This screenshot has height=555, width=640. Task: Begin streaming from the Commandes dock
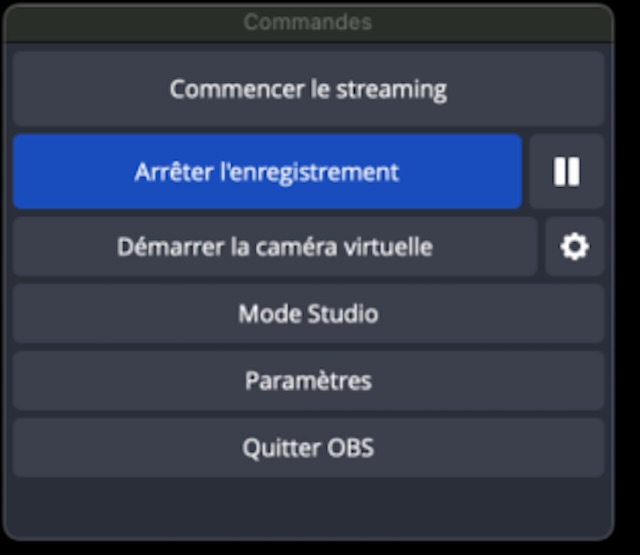pos(308,89)
